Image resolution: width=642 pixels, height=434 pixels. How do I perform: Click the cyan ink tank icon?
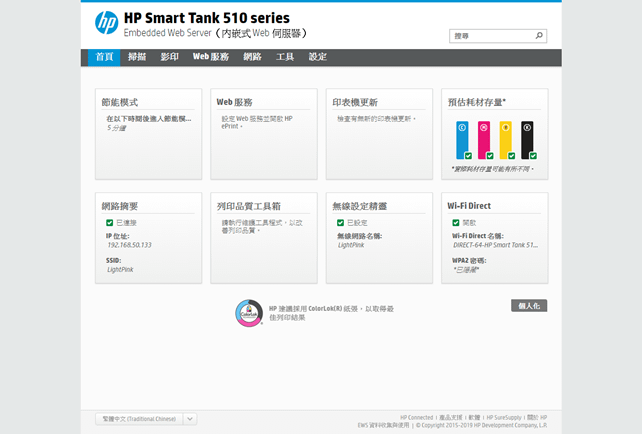click(x=463, y=140)
